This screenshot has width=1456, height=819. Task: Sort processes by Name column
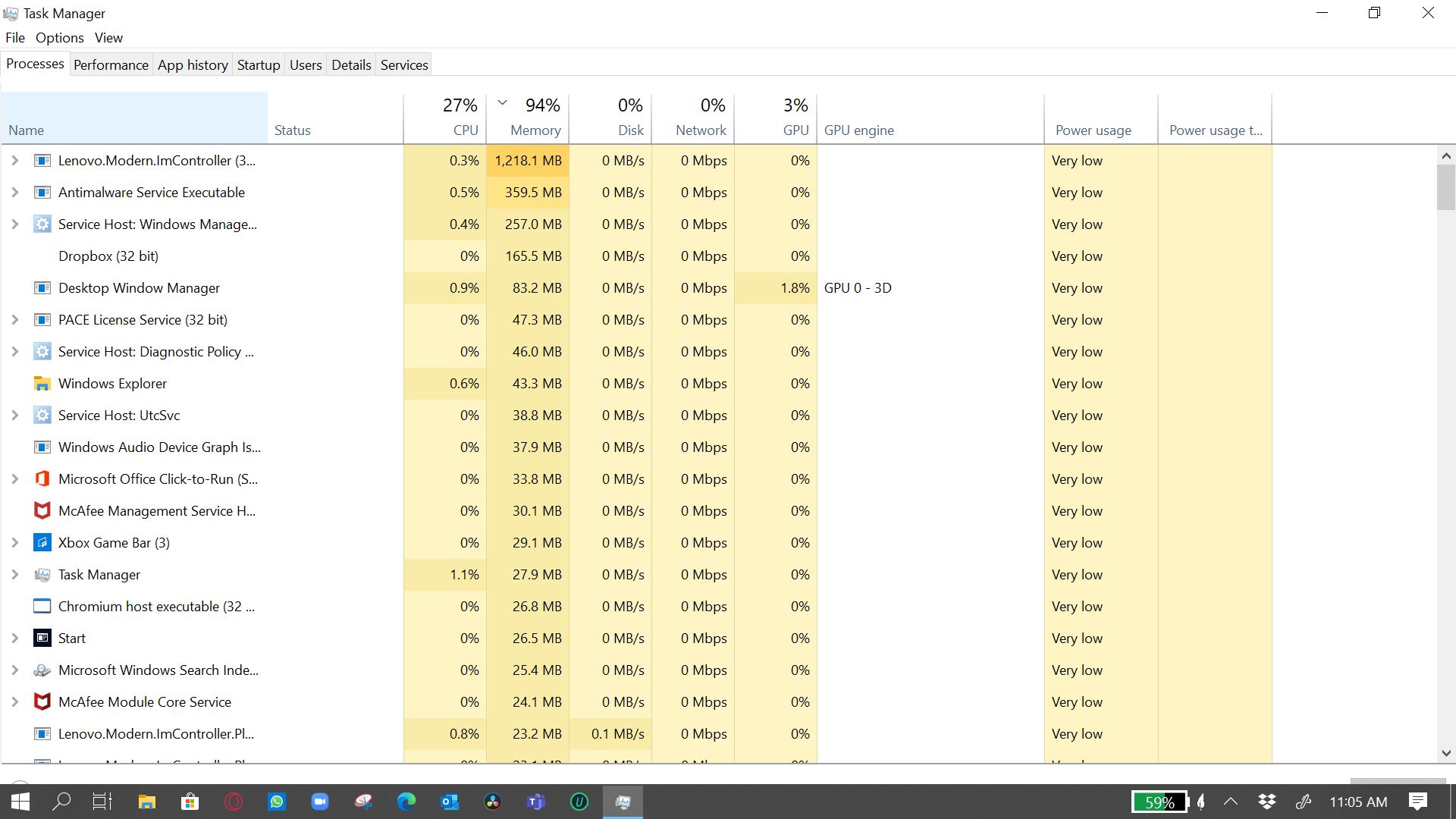134,118
